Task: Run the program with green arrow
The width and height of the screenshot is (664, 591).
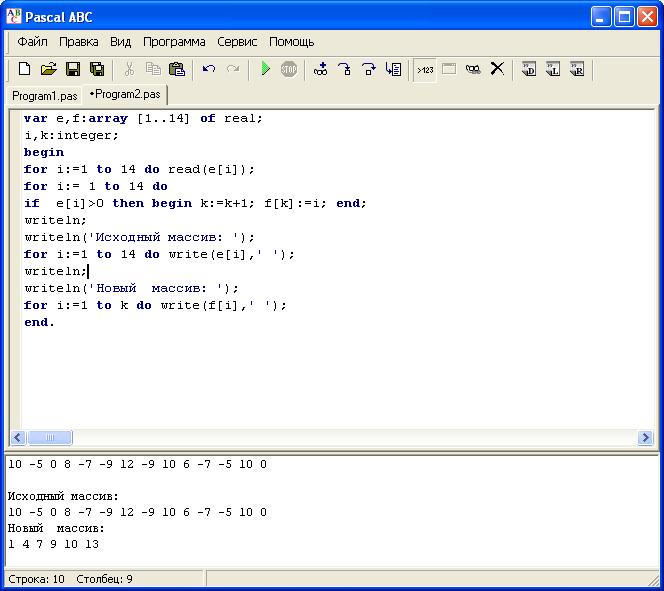Action: coord(265,69)
